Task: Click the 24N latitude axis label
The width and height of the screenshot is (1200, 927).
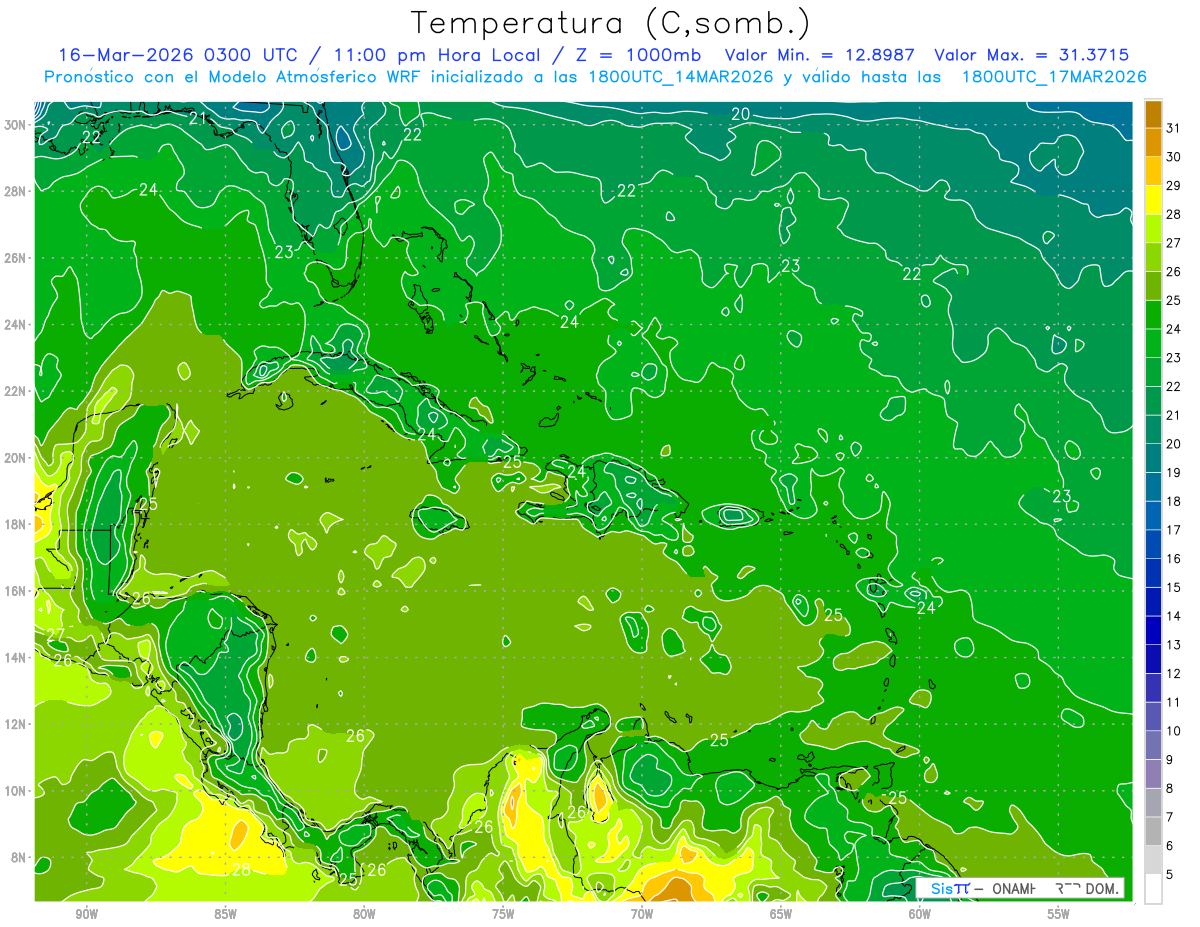Action: point(17,325)
